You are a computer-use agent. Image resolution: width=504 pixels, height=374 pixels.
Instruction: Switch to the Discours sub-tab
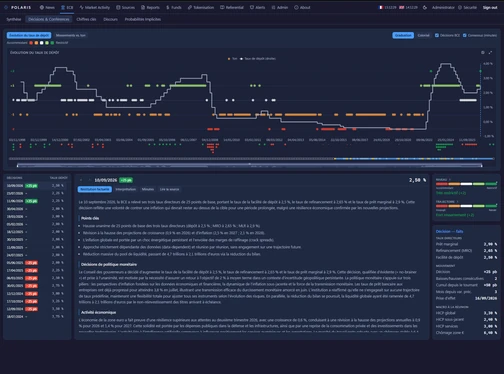coord(110,19)
